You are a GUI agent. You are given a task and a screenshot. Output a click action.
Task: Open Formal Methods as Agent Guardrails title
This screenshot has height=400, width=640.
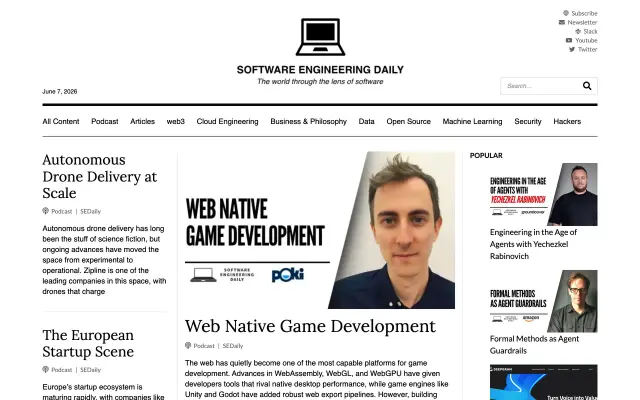[534, 344]
